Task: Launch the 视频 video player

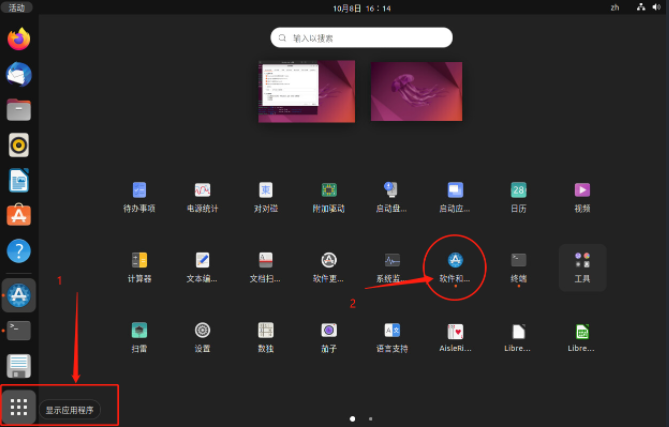Action: (x=582, y=197)
